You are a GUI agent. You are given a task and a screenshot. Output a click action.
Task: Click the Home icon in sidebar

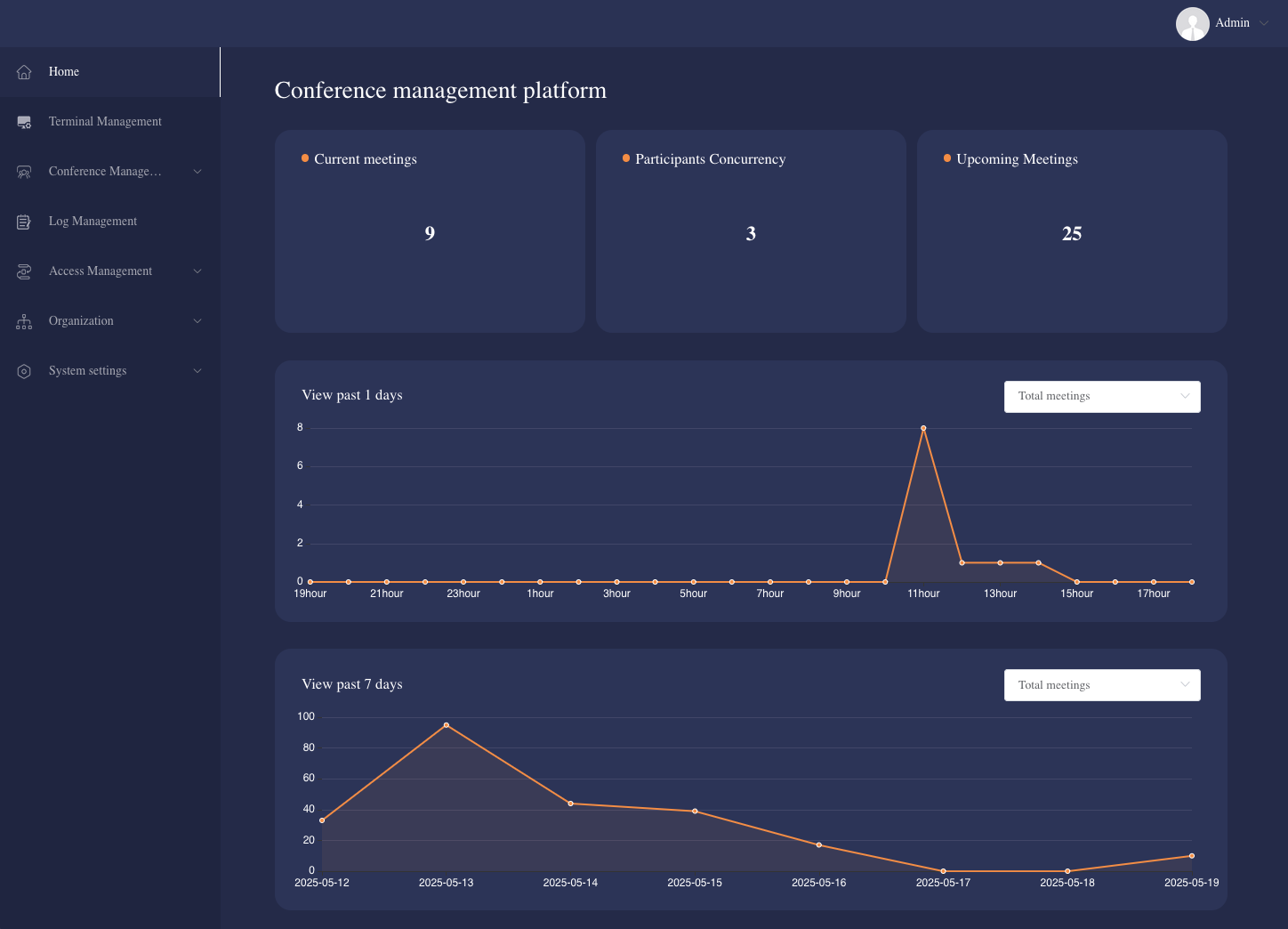tap(23, 71)
